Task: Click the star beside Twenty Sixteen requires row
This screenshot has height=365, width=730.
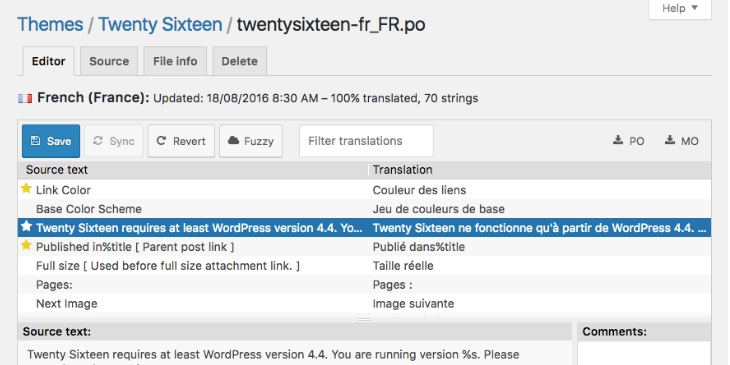Action: coord(27,227)
